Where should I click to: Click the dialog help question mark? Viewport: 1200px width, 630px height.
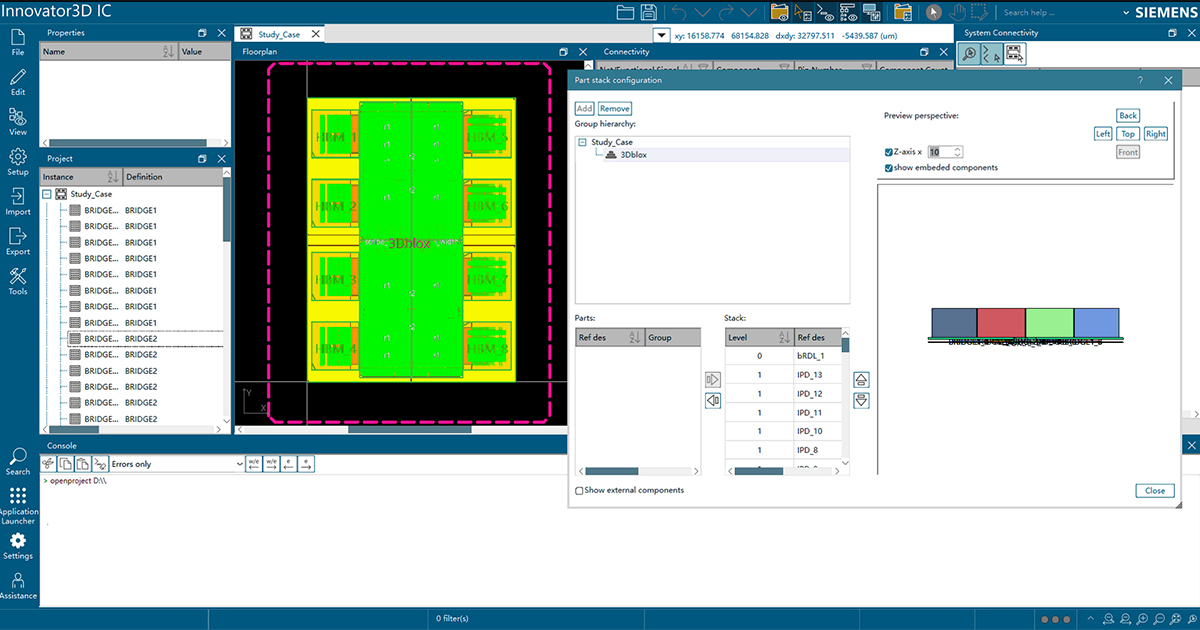tap(1141, 80)
